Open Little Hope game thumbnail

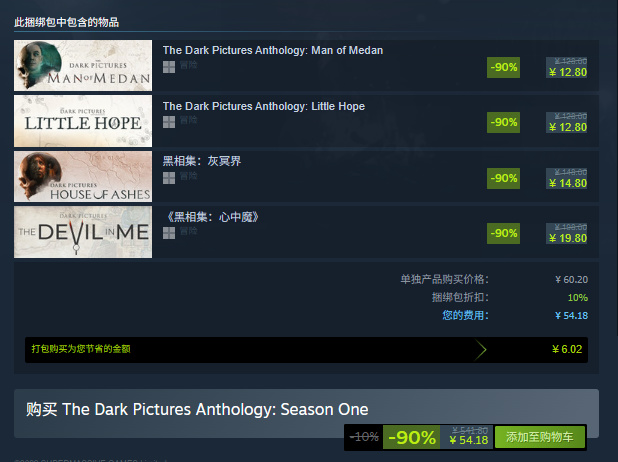coord(83,121)
